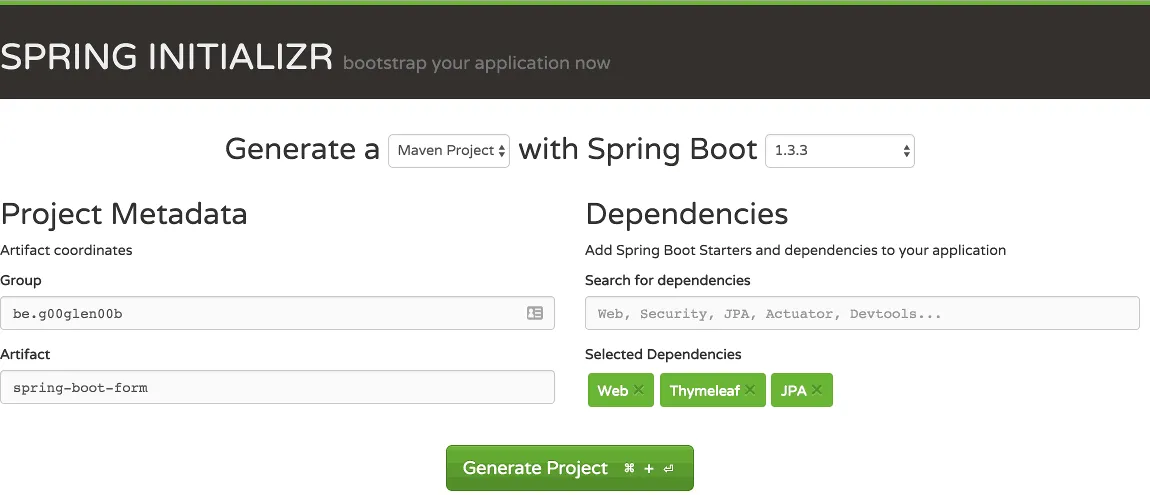
Task: Focus the Artifact field spring-boot-form
Action: 277,387
